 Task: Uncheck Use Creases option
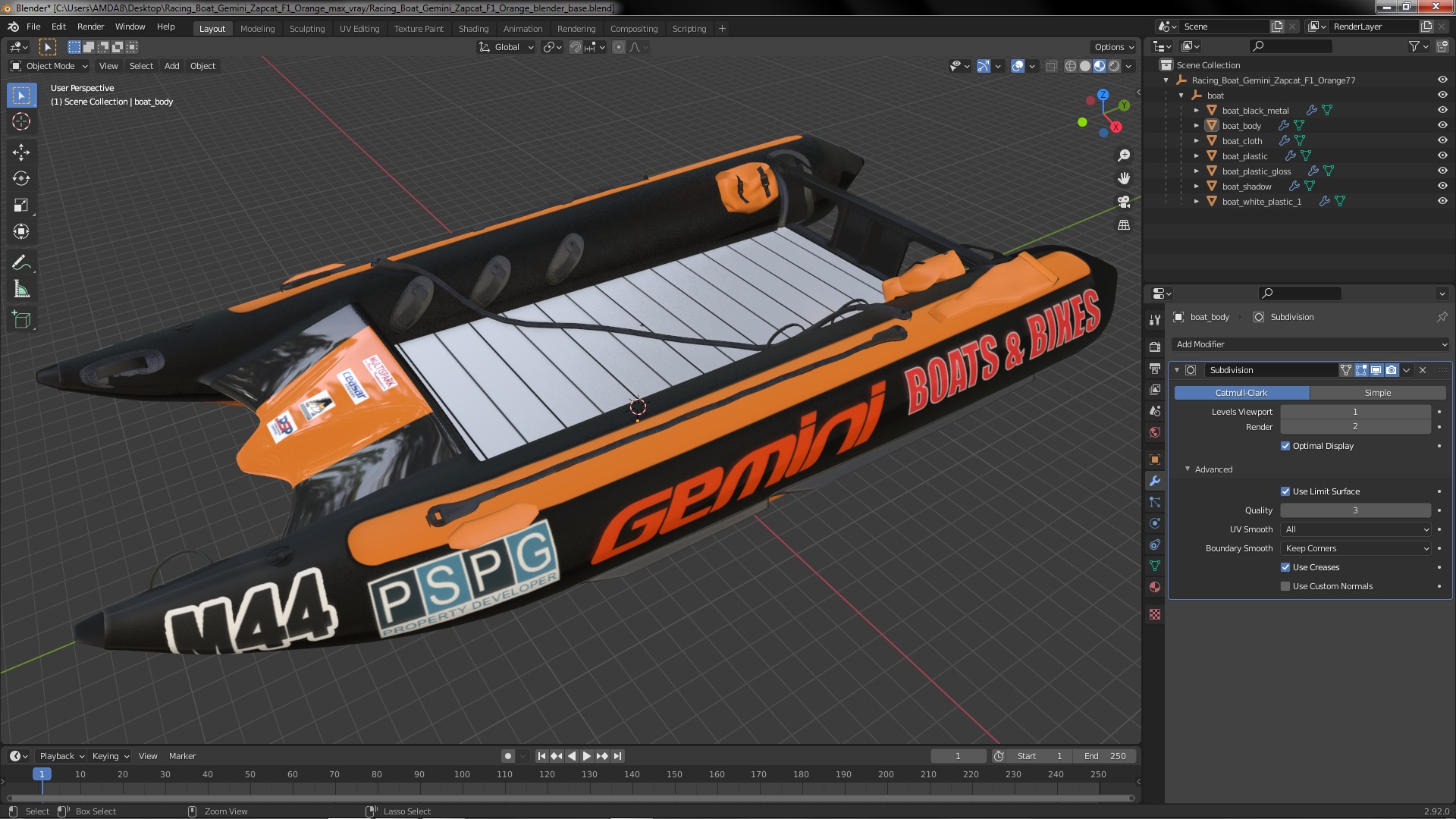coord(1285,567)
